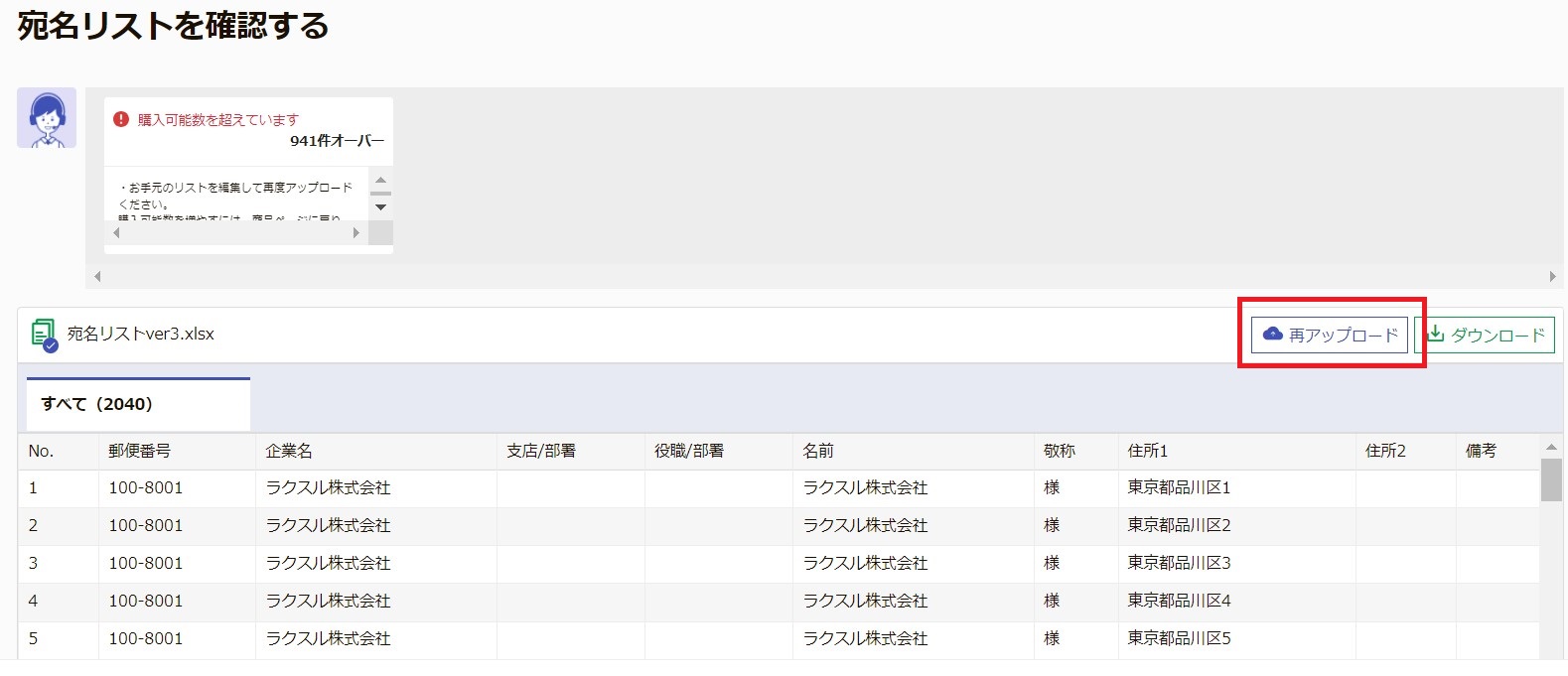The image size is (1568, 676).
Task: Select the row with 東京都品川区3
Action: click(779, 564)
